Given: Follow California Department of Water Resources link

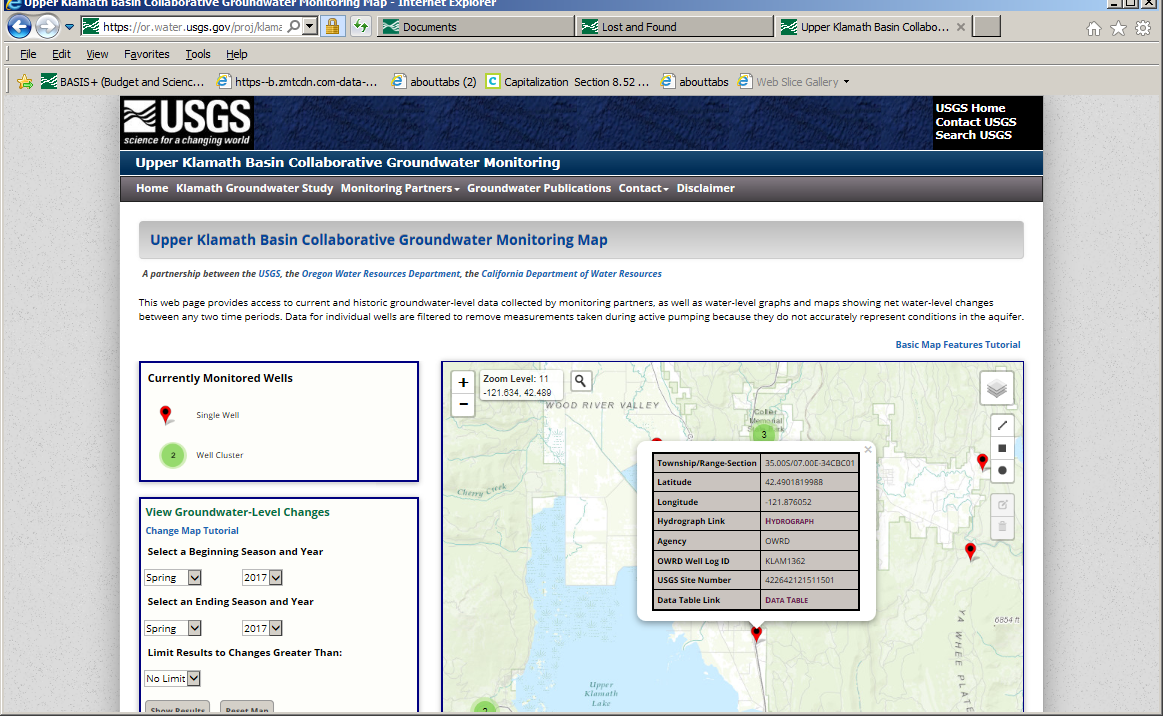Looking at the screenshot, I should pyautogui.click(x=571, y=274).
